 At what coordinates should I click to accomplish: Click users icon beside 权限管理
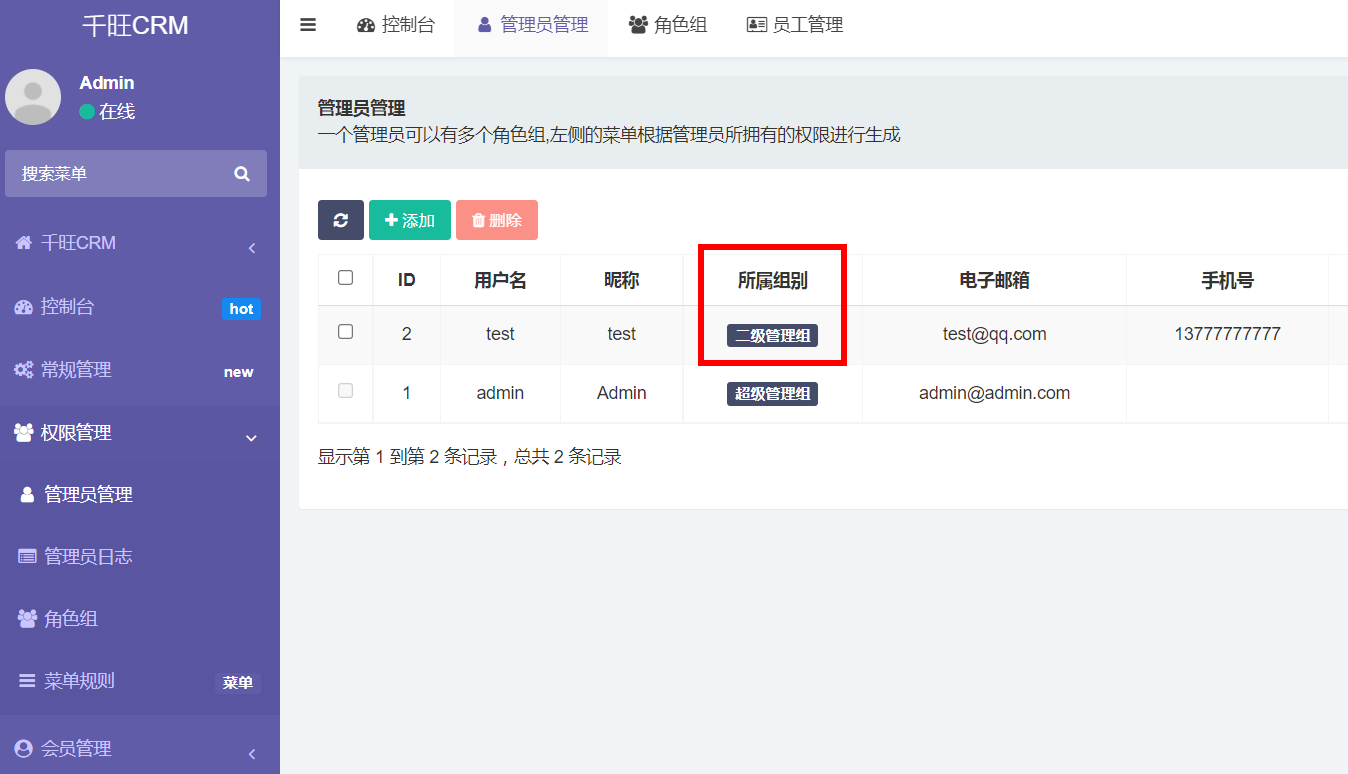24,433
